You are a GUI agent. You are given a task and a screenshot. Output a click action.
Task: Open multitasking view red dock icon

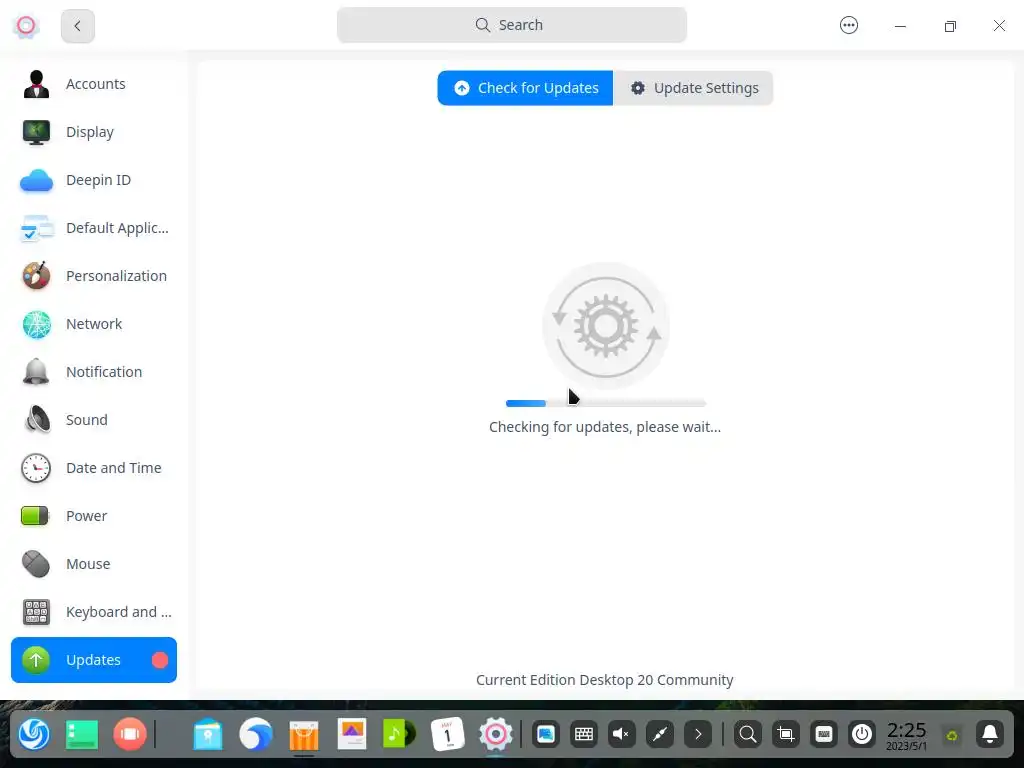(129, 734)
